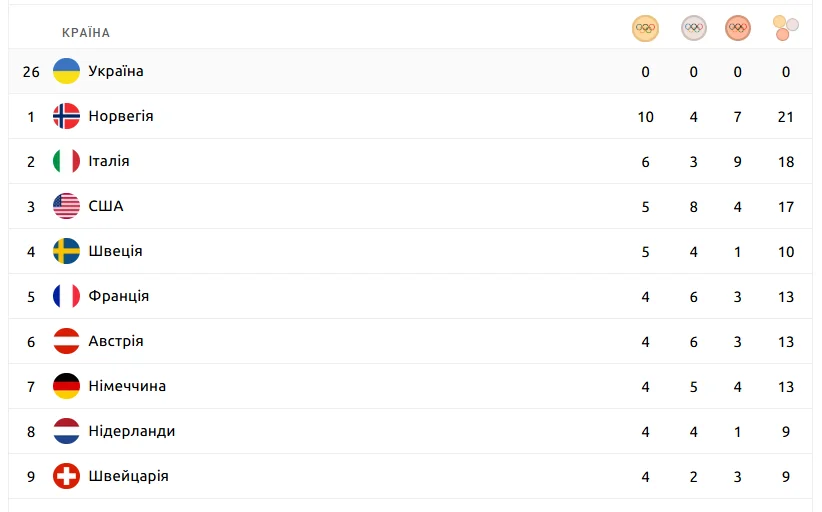
Task: Click the silver medal column icon
Action: 693,28
